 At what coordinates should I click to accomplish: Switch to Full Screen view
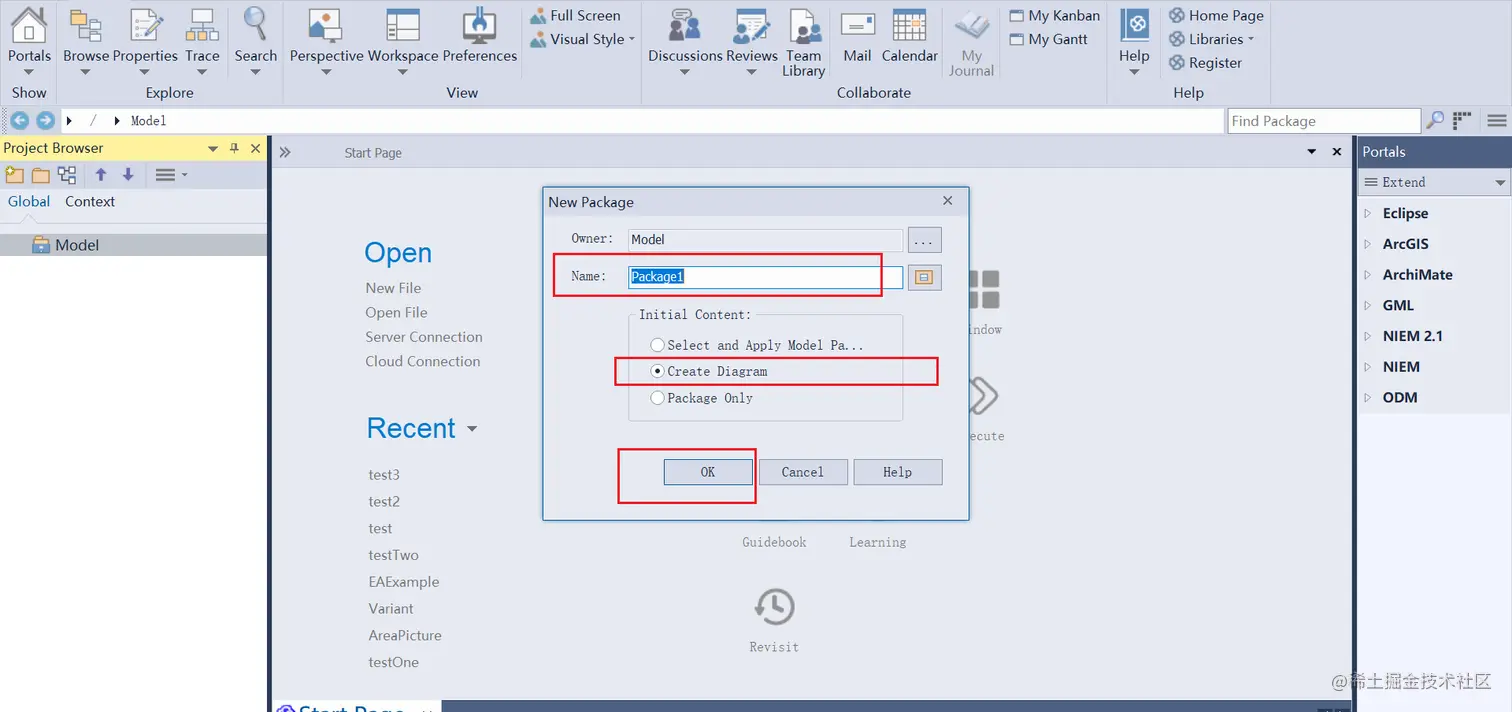tap(575, 15)
